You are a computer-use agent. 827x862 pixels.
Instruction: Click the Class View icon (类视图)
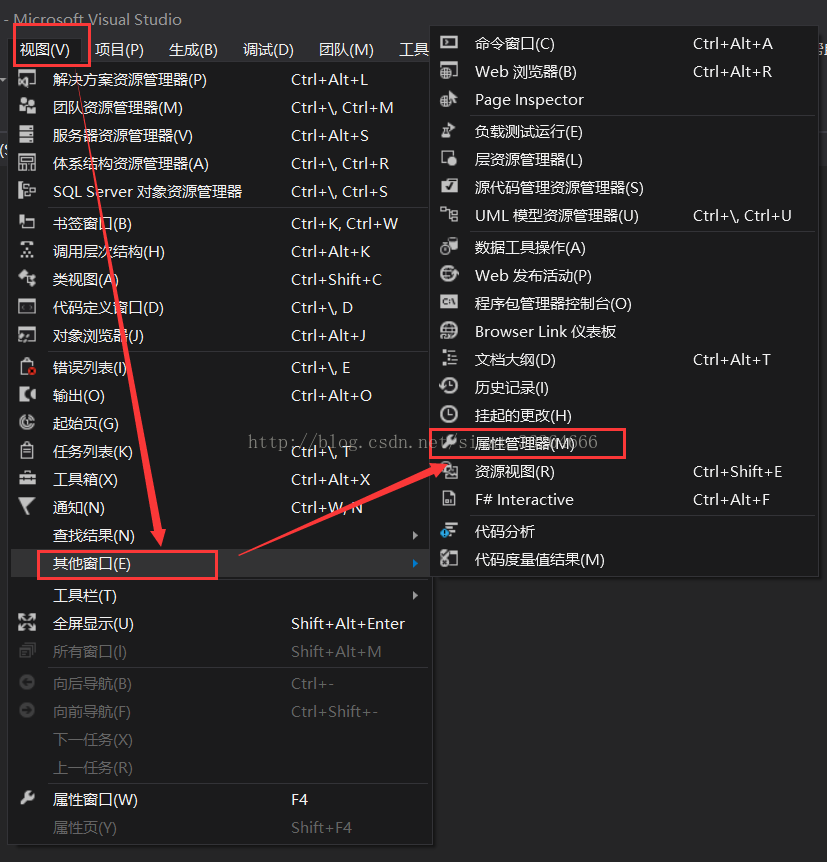27,278
